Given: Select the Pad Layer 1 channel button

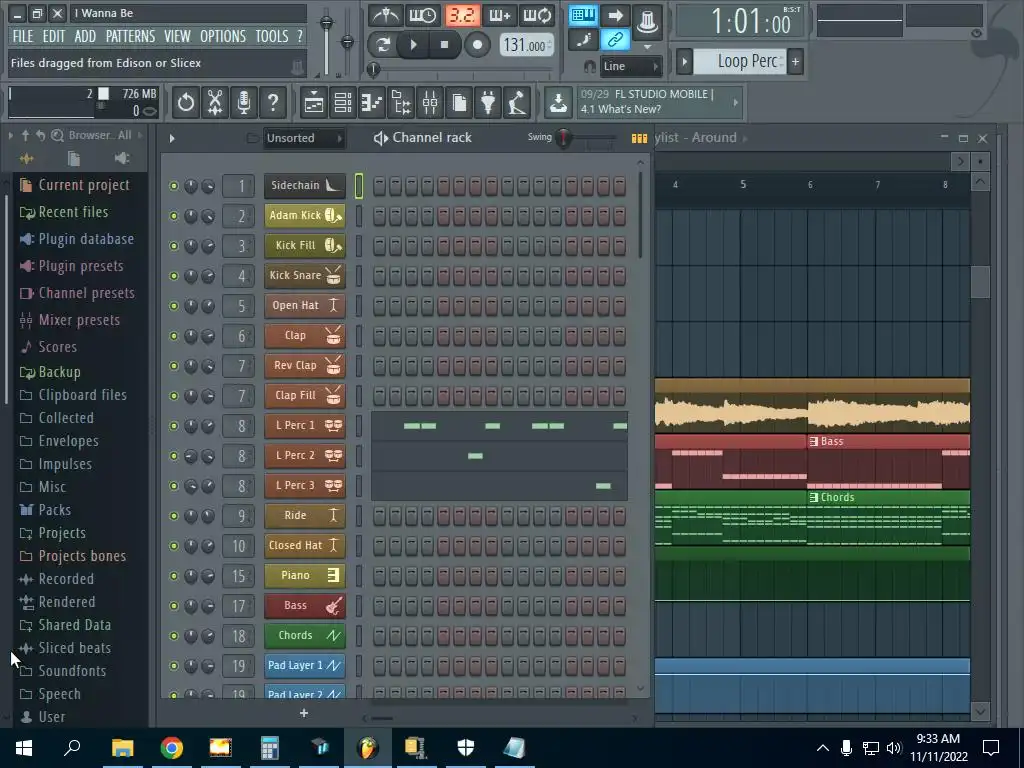Looking at the screenshot, I should tap(305, 665).
